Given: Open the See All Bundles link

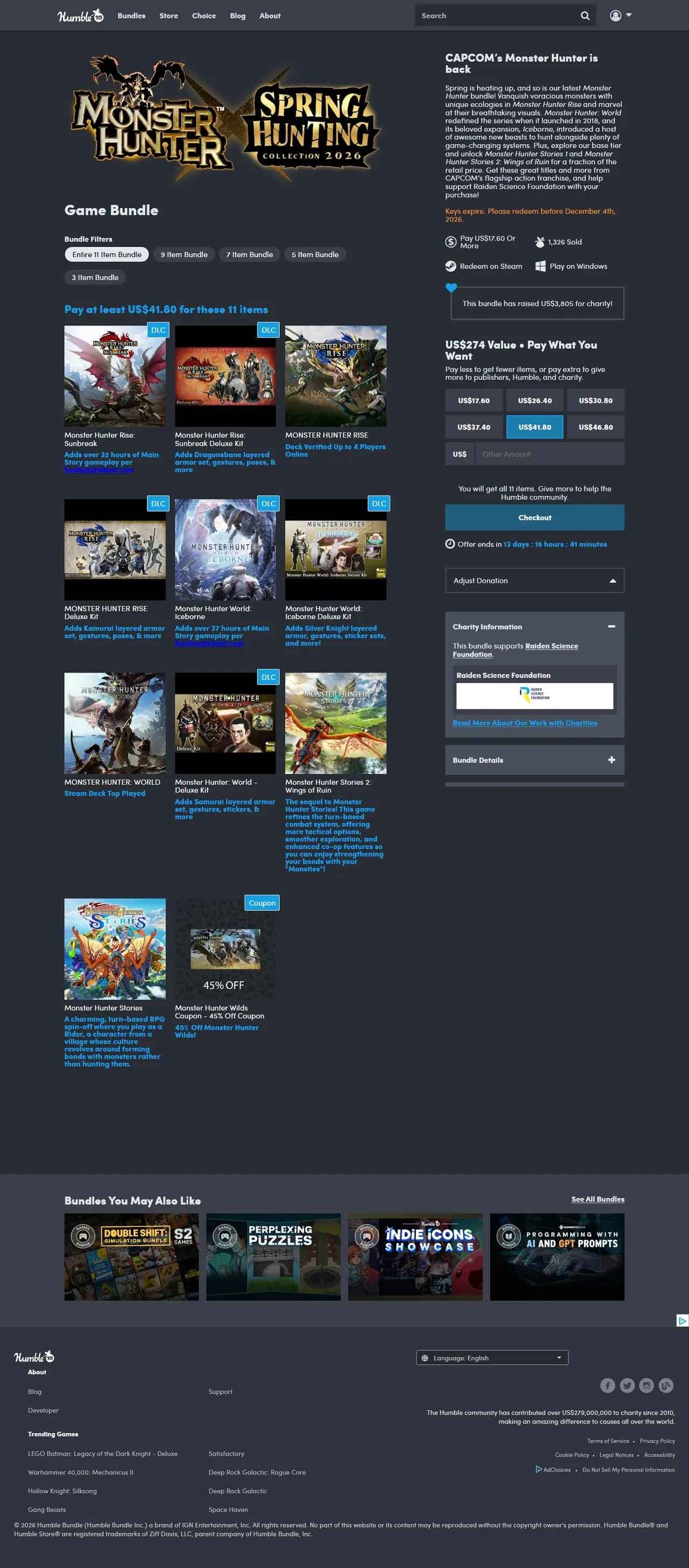Looking at the screenshot, I should [x=597, y=1199].
